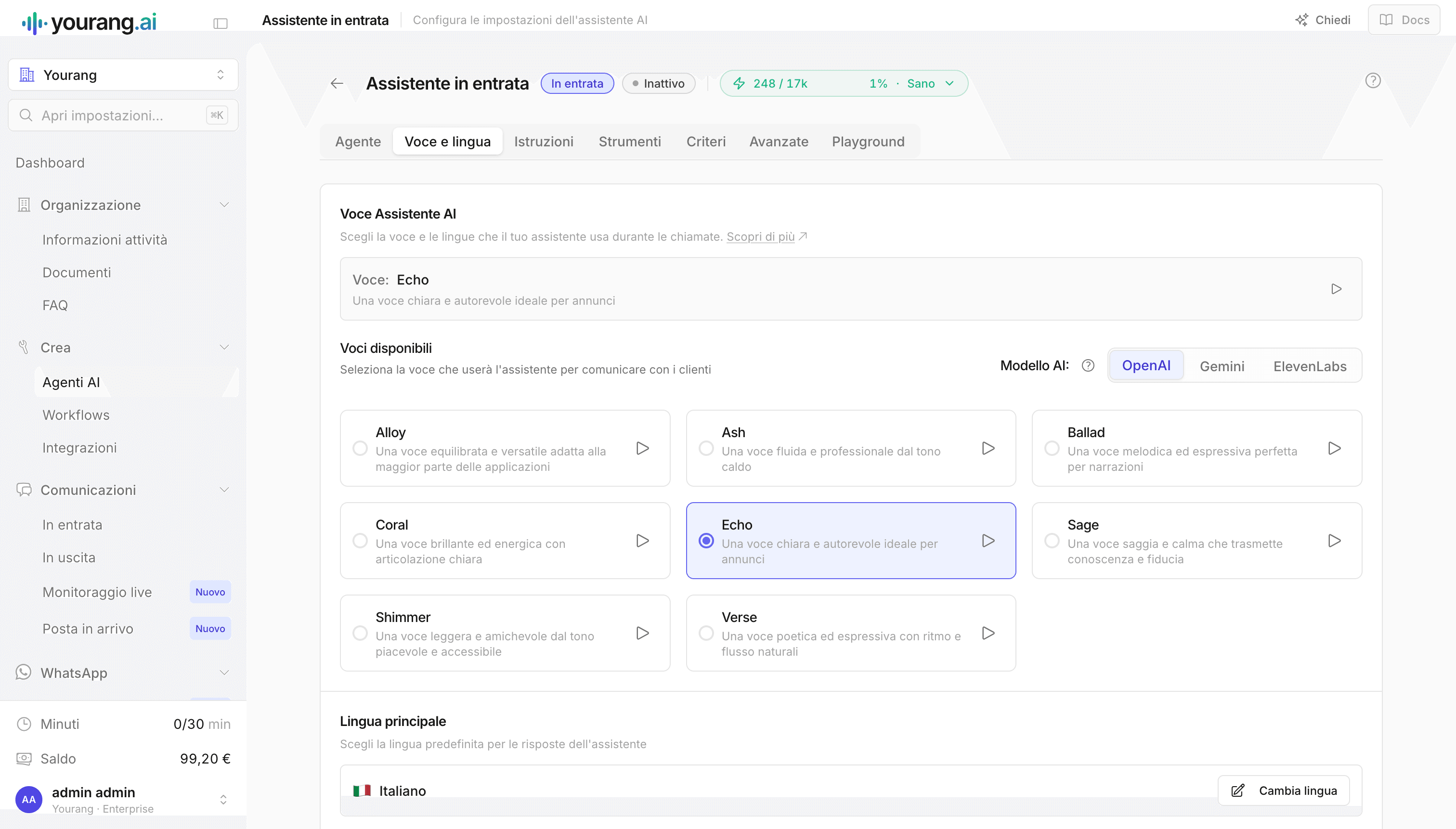Click the Apri impostazioni search field
The image size is (1456, 829).
123,116
